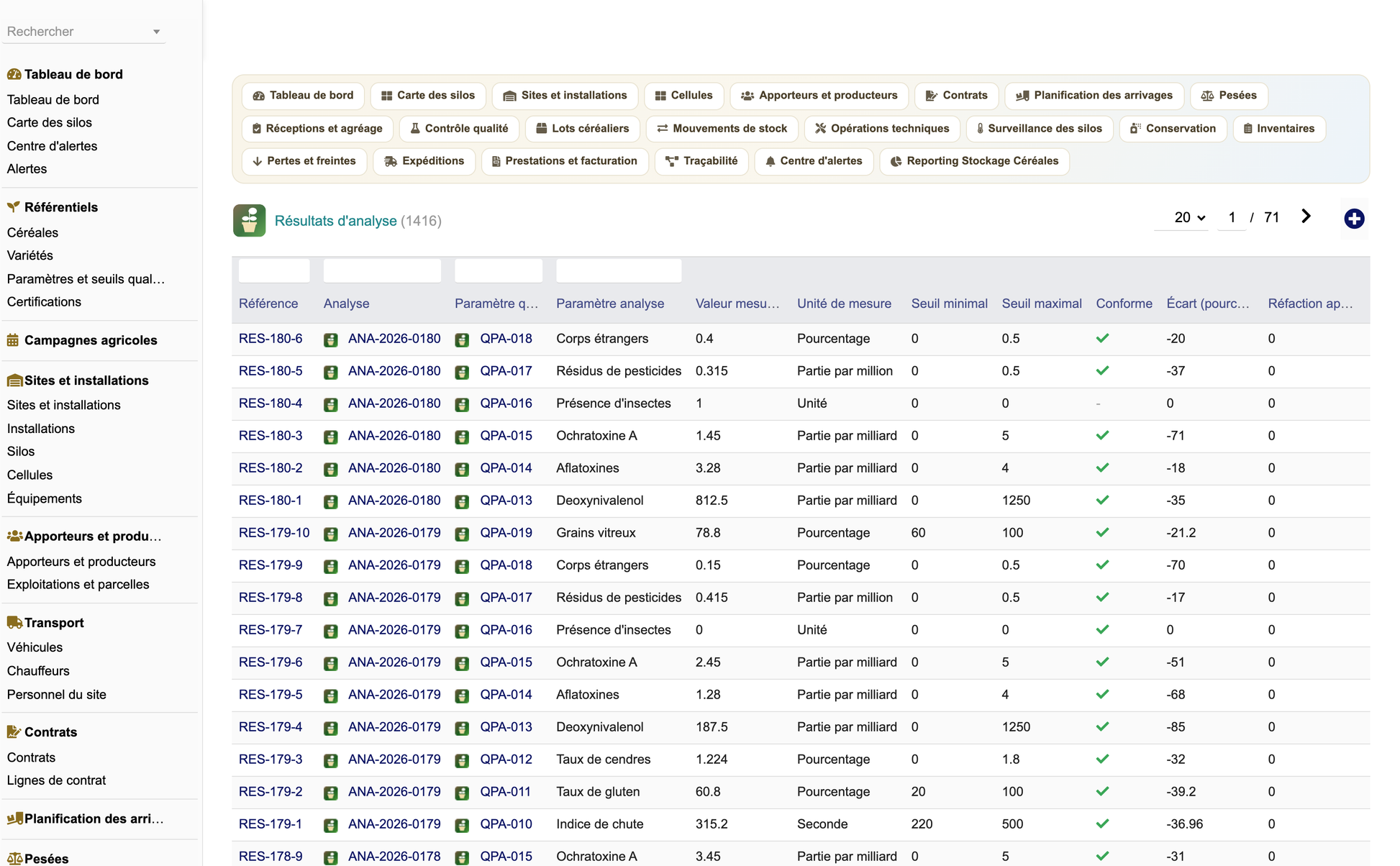The image size is (1400, 866).
Task: Open Chauffeurs in the sidebar
Action: point(38,671)
